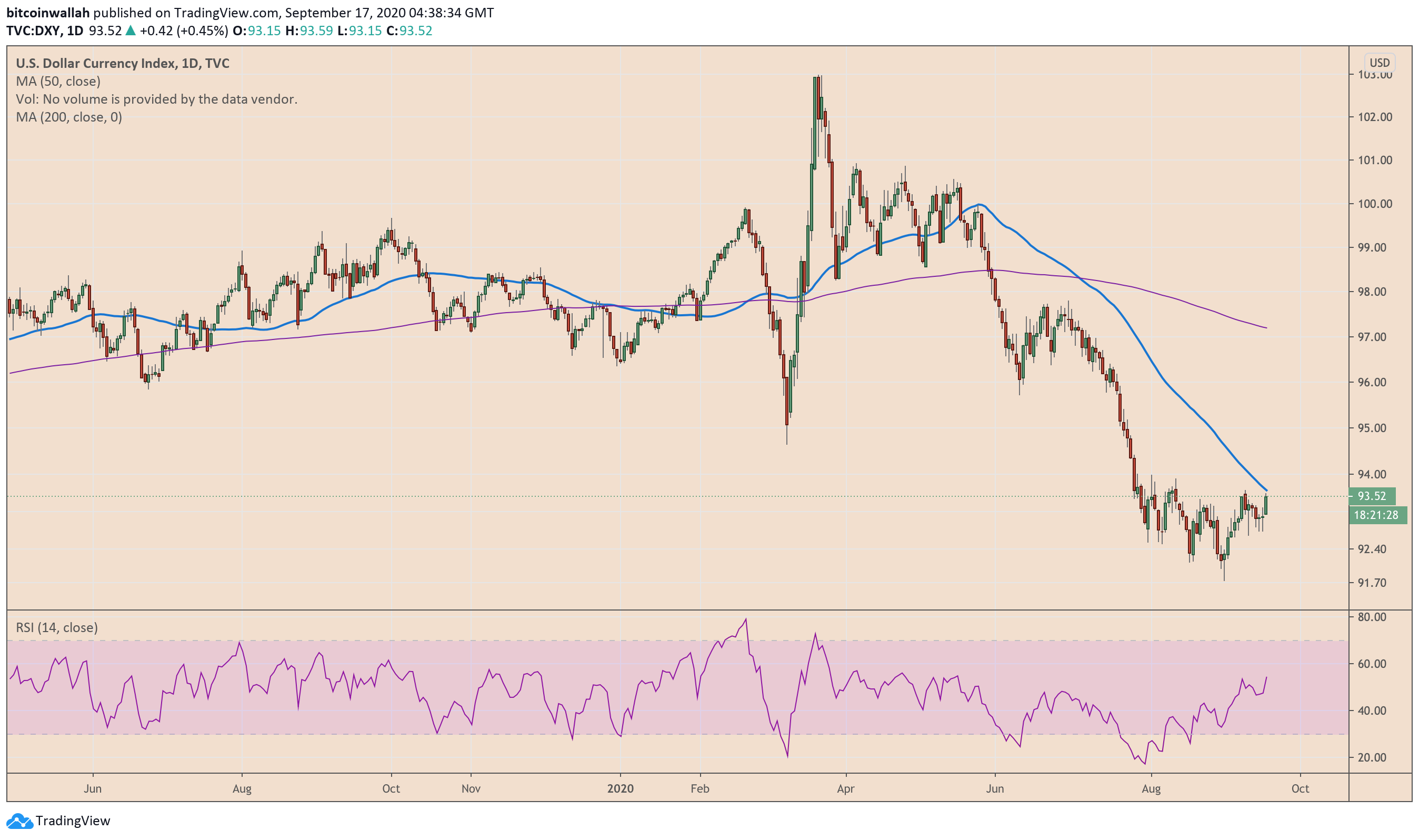Select the MA (200, close, 0) indicator legend

68,117
